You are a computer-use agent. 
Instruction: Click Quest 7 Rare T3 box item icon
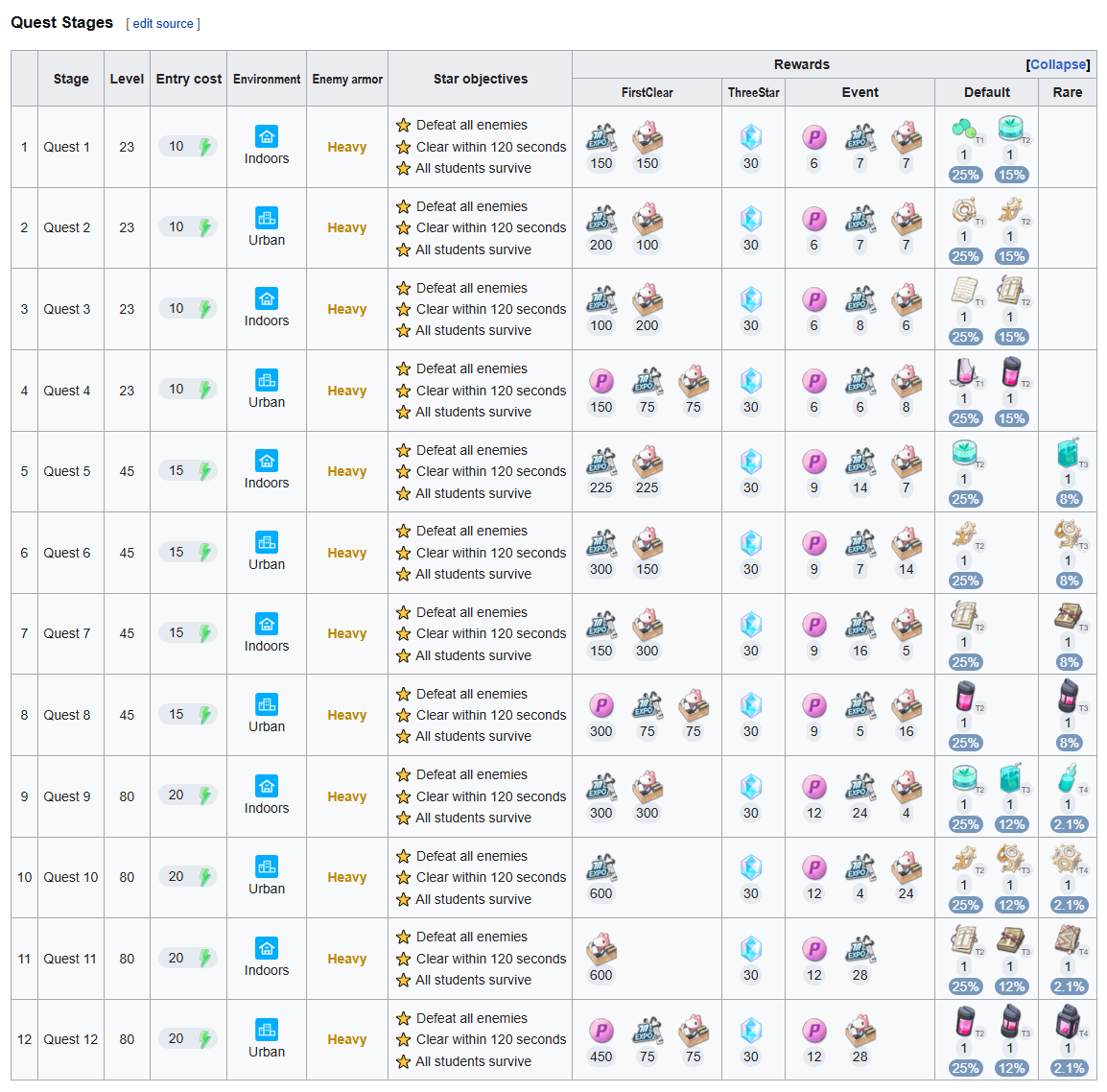coord(1068,615)
